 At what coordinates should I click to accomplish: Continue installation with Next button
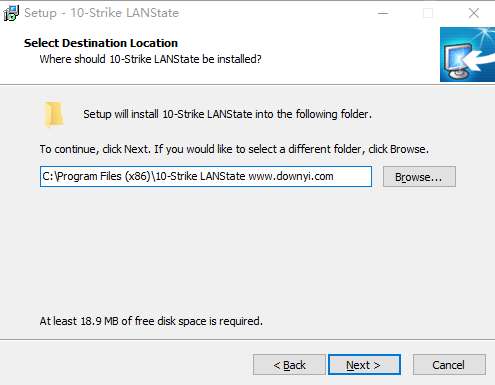tap(364, 365)
